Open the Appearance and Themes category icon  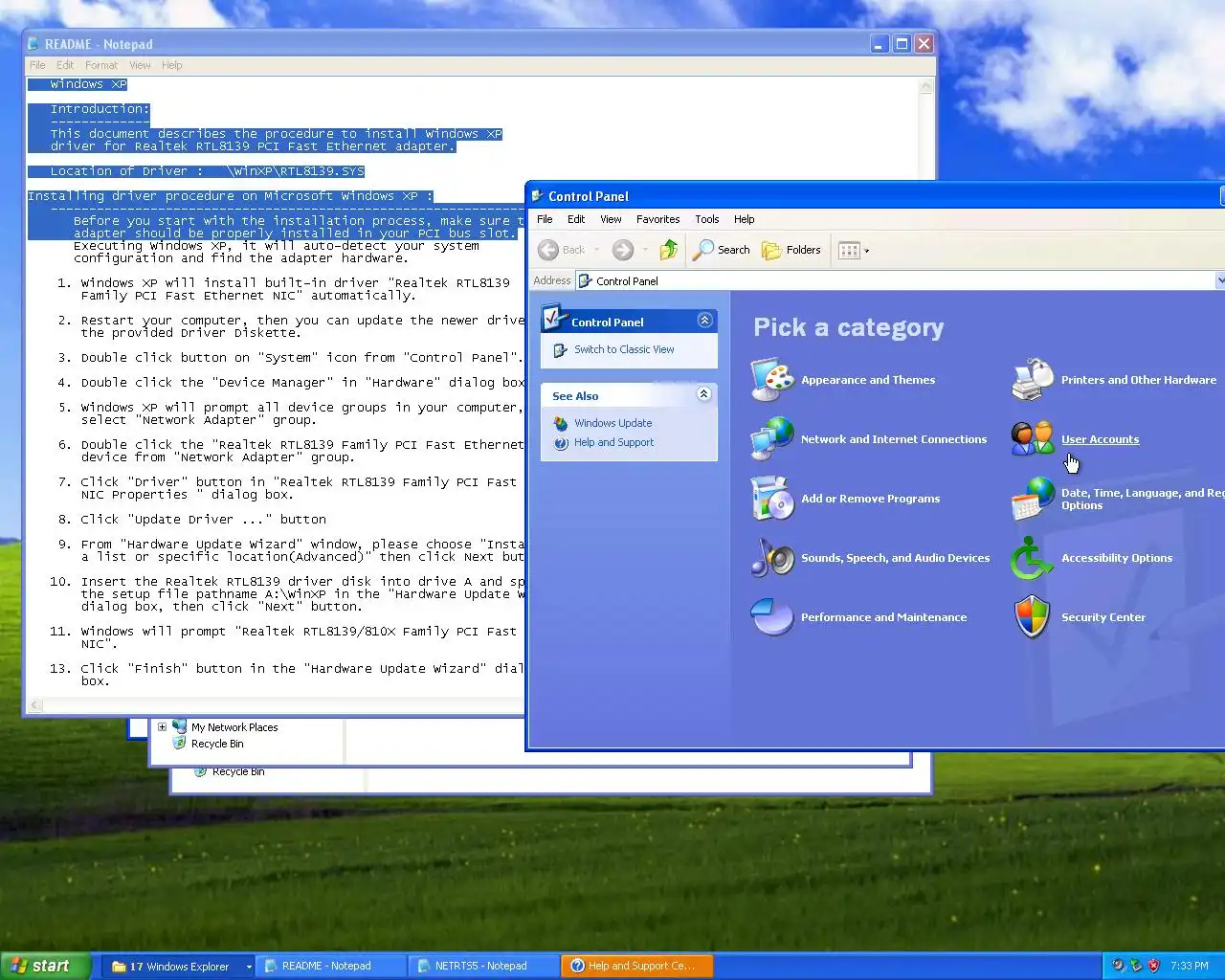tap(772, 380)
